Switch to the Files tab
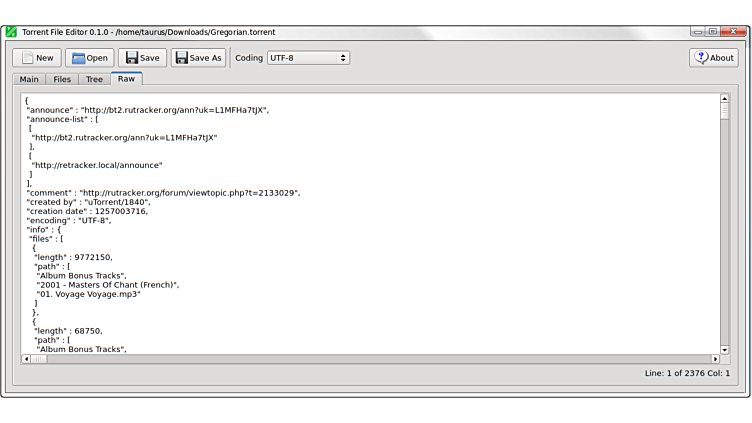This screenshot has height=423, width=752. [x=62, y=79]
